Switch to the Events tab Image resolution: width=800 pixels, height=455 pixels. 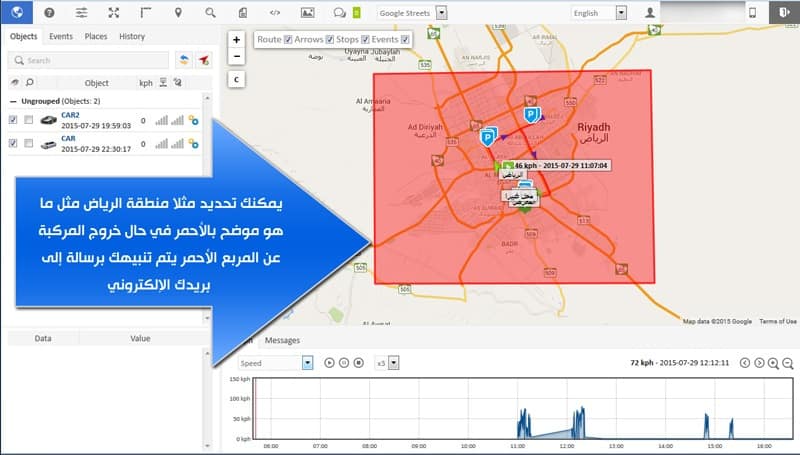[61, 36]
